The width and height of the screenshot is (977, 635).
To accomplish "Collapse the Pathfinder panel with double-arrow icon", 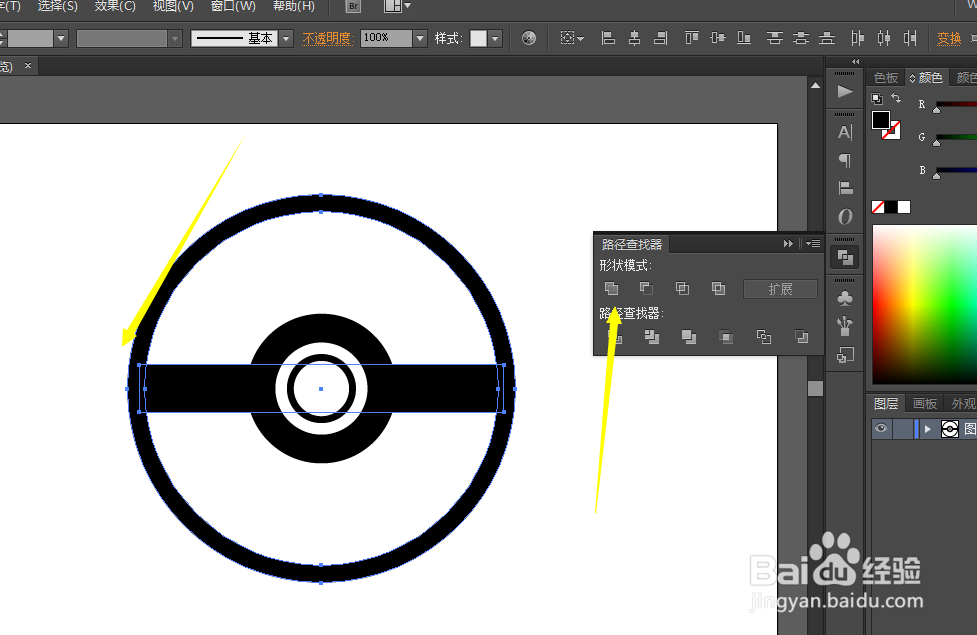I will [x=788, y=244].
